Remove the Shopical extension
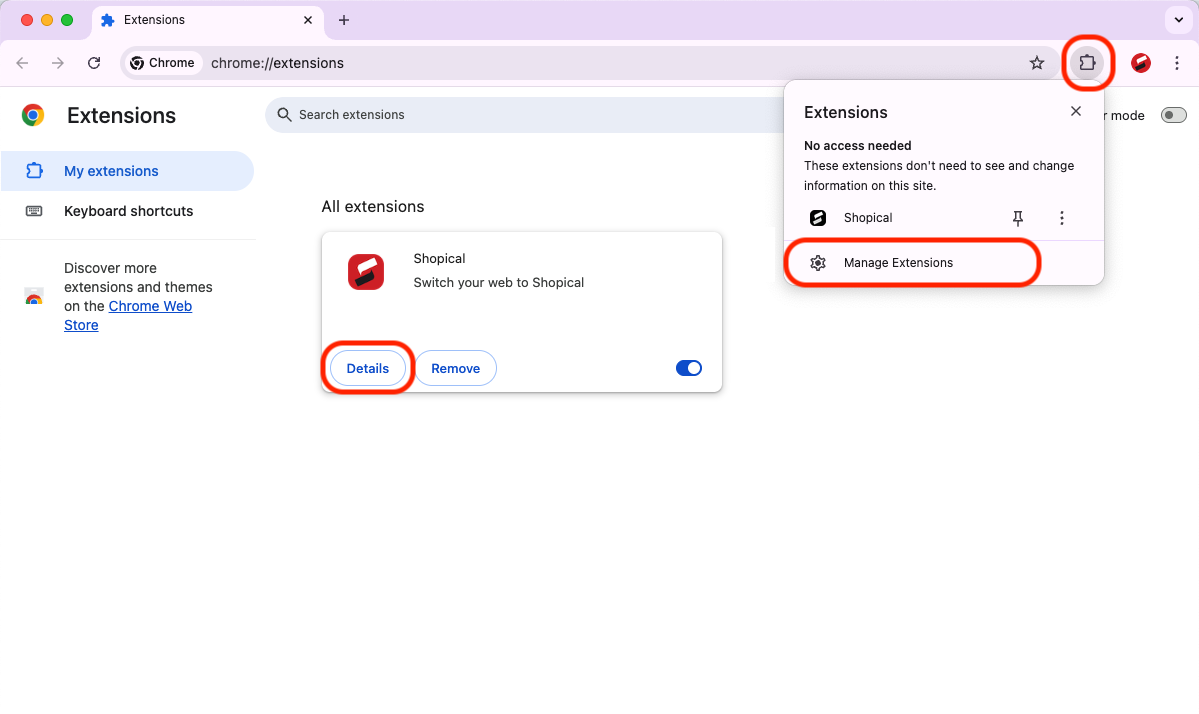 click(x=456, y=368)
